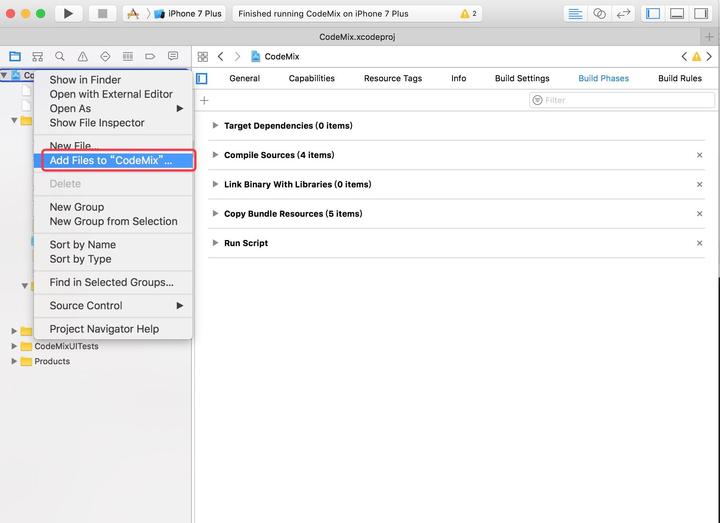Choose Sort by Type

tap(113, 259)
